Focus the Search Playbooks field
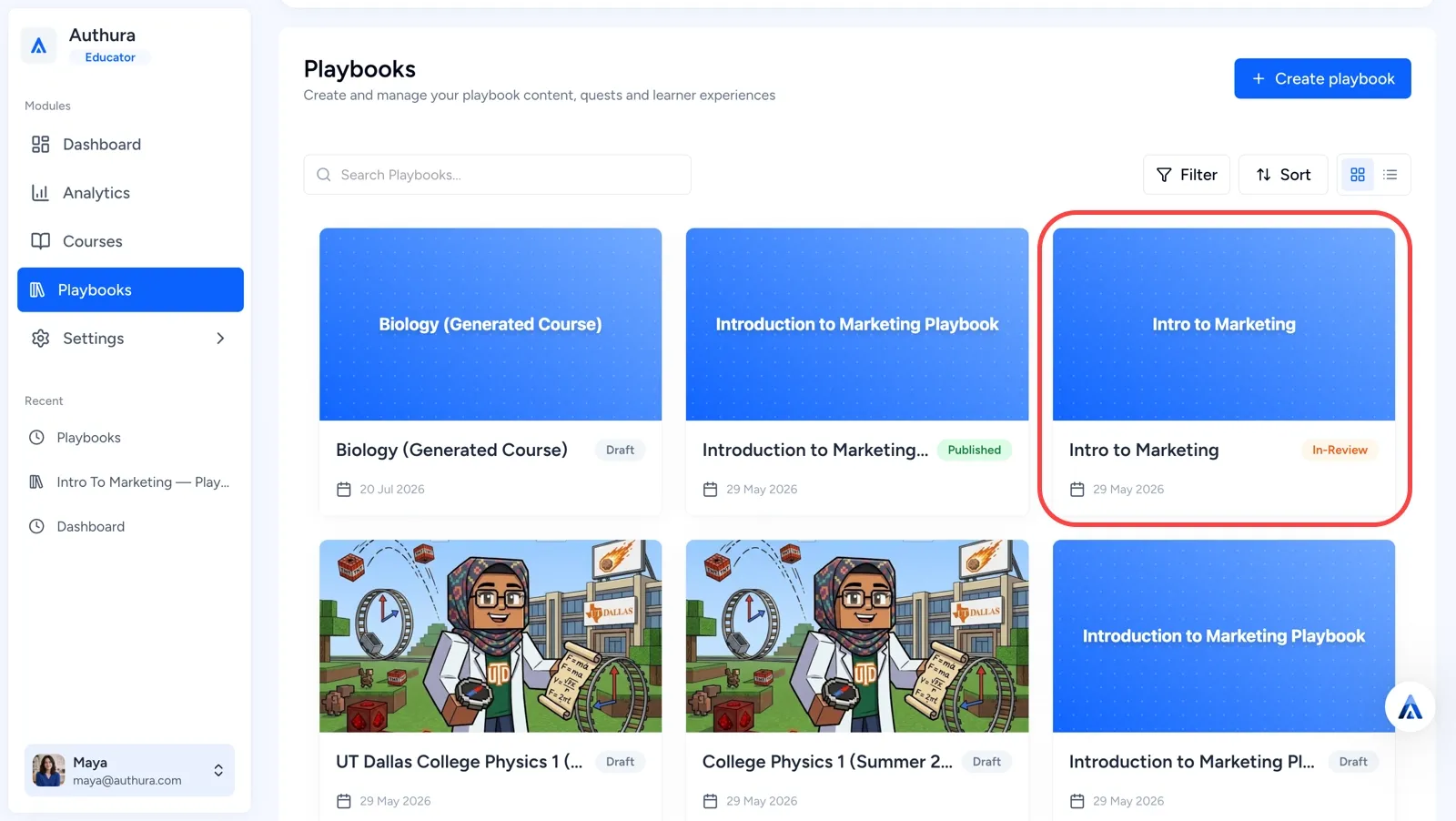Screen dimensions: 1456x821 point(497,175)
